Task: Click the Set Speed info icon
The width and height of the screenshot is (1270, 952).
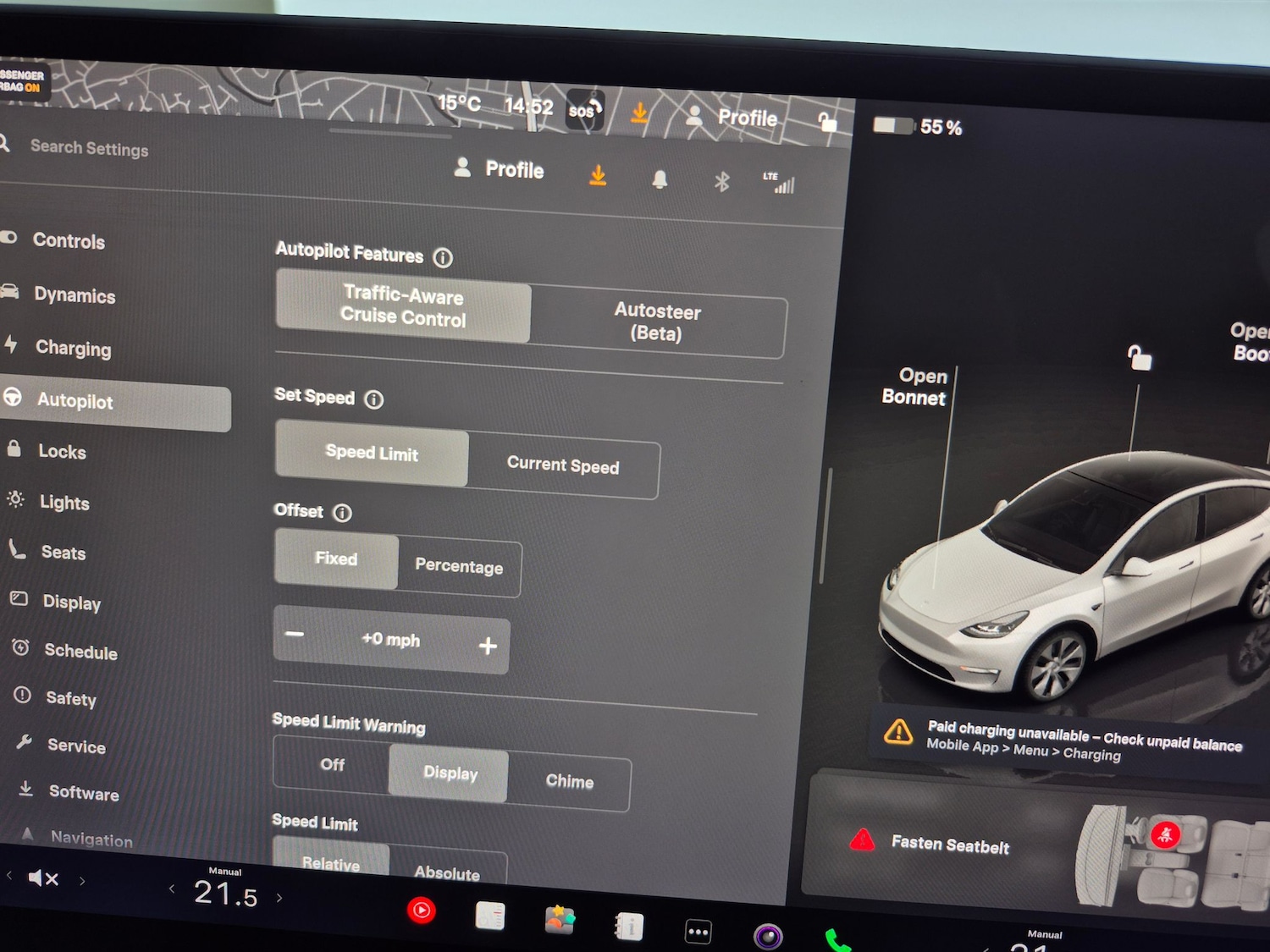Action: coord(373,399)
